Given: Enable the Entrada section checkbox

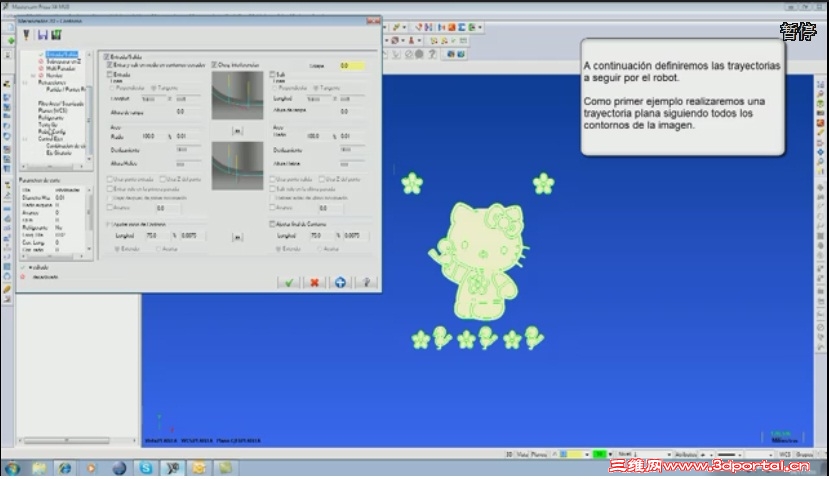Looking at the screenshot, I should (110, 75).
